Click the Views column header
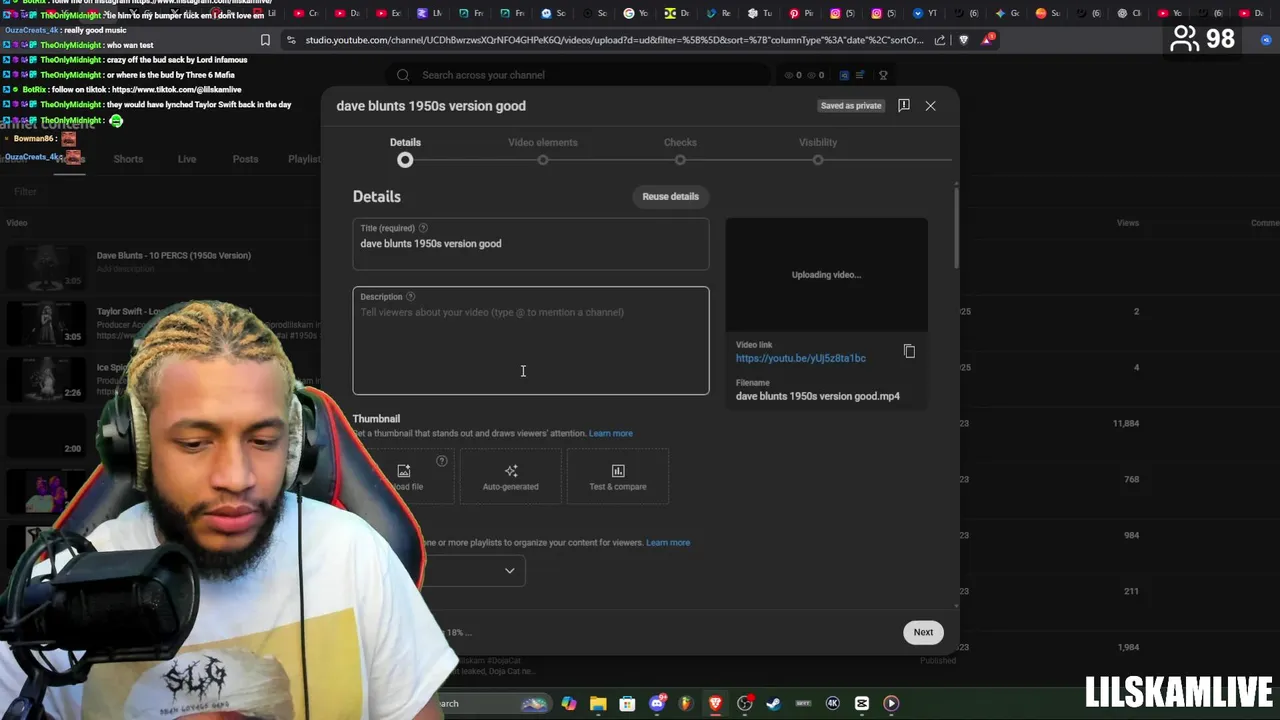The height and width of the screenshot is (720, 1280). click(x=1128, y=223)
